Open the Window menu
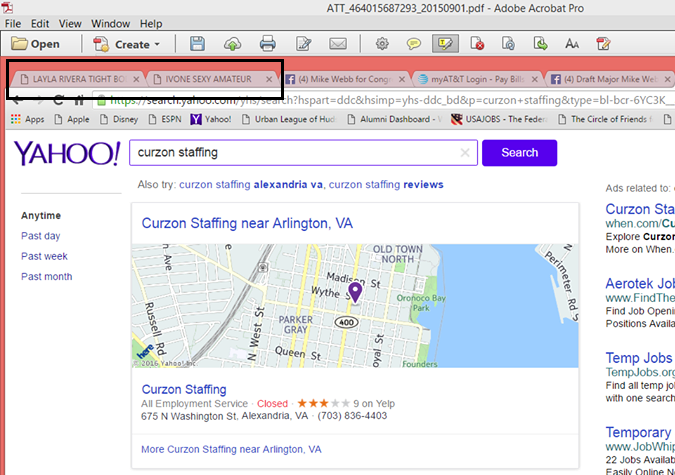675x475 pixels. (x=110, y=24)
